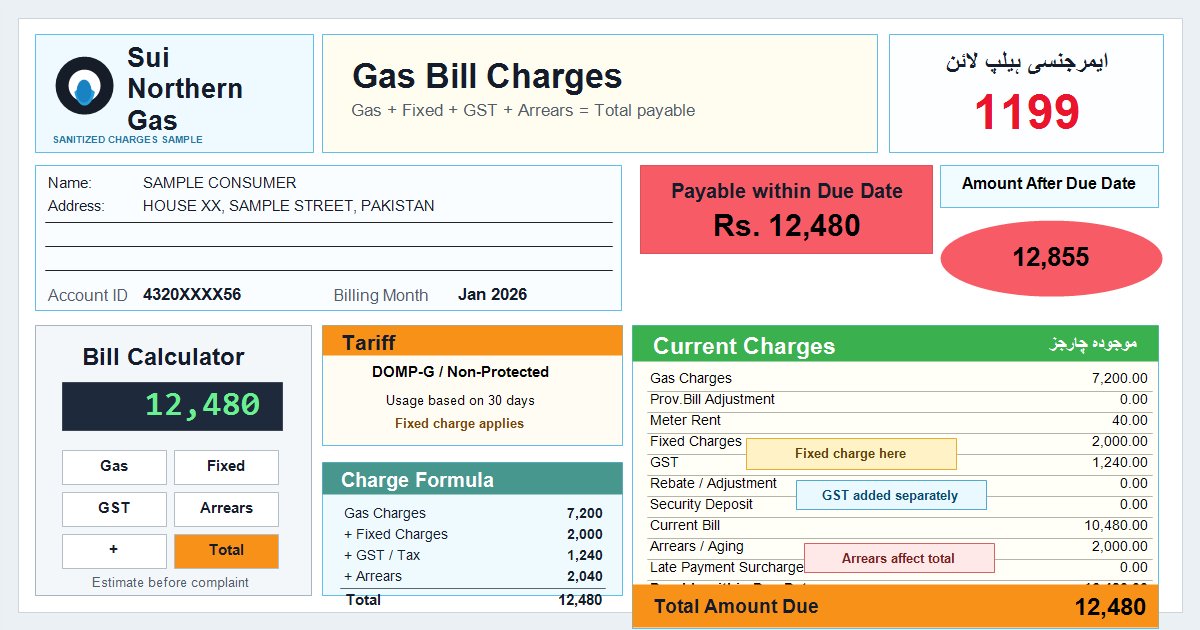Click the Account ID value 4320XXXX56
Screen dimensions: 1200x630
point(192,295)
